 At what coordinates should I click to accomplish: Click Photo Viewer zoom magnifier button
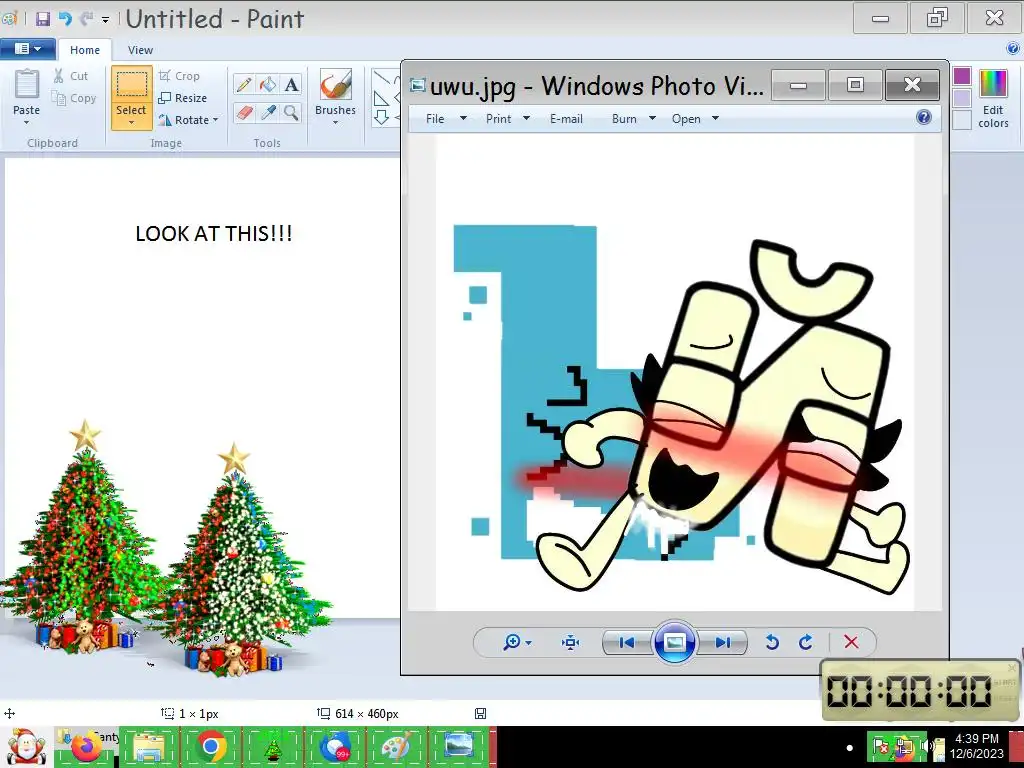[x=517, y=643]
